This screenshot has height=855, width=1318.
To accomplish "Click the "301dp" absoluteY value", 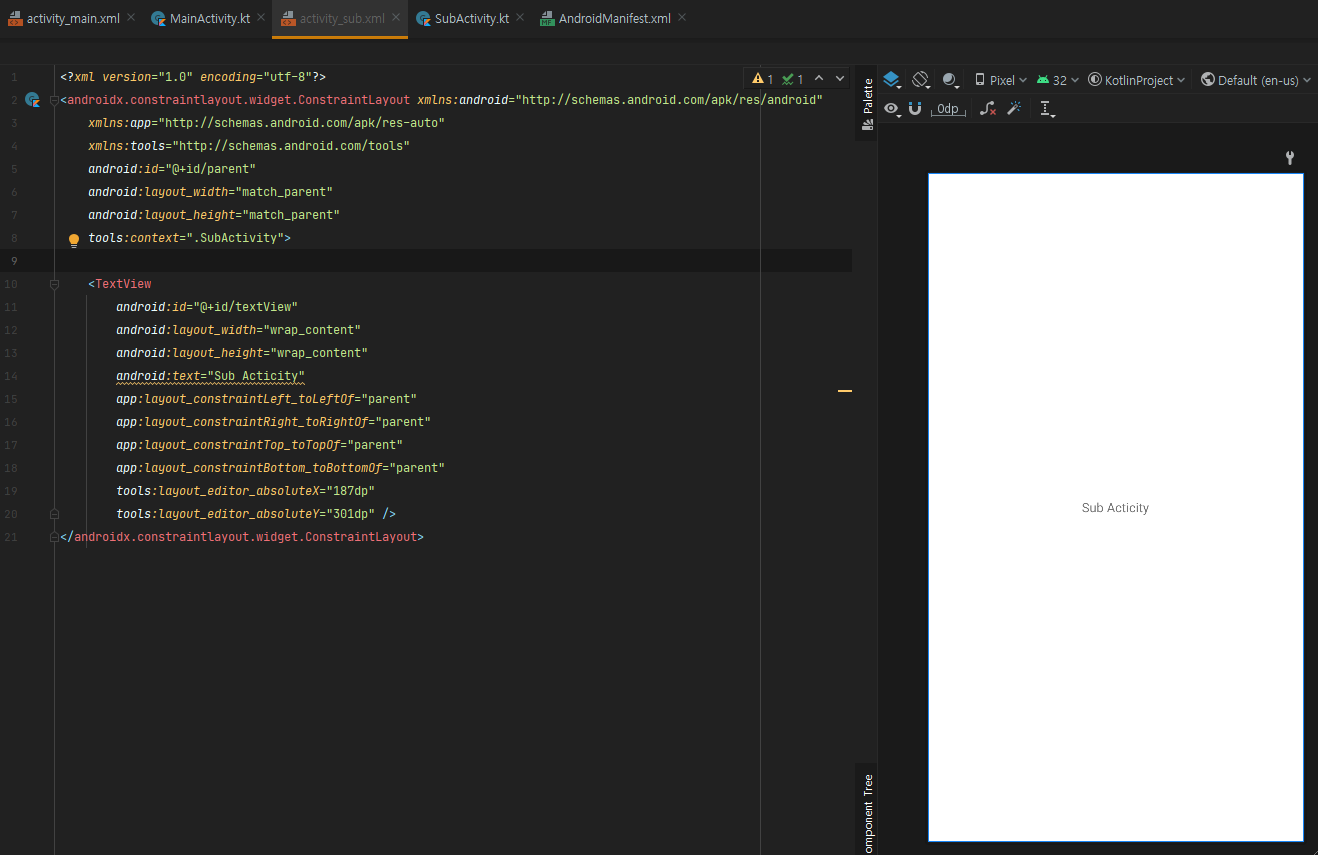I will [350, 514].
